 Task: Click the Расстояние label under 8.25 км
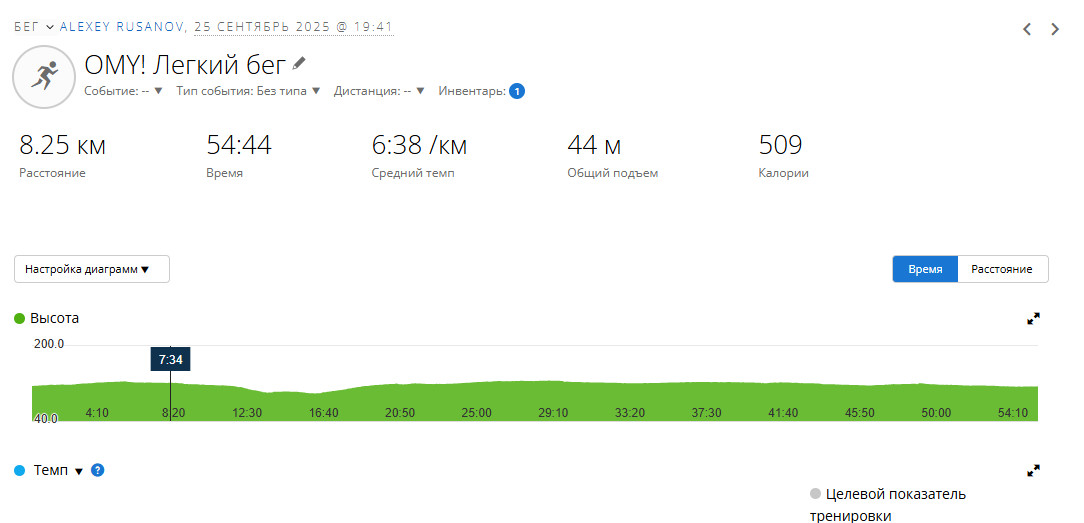click(x=52, y=173)
